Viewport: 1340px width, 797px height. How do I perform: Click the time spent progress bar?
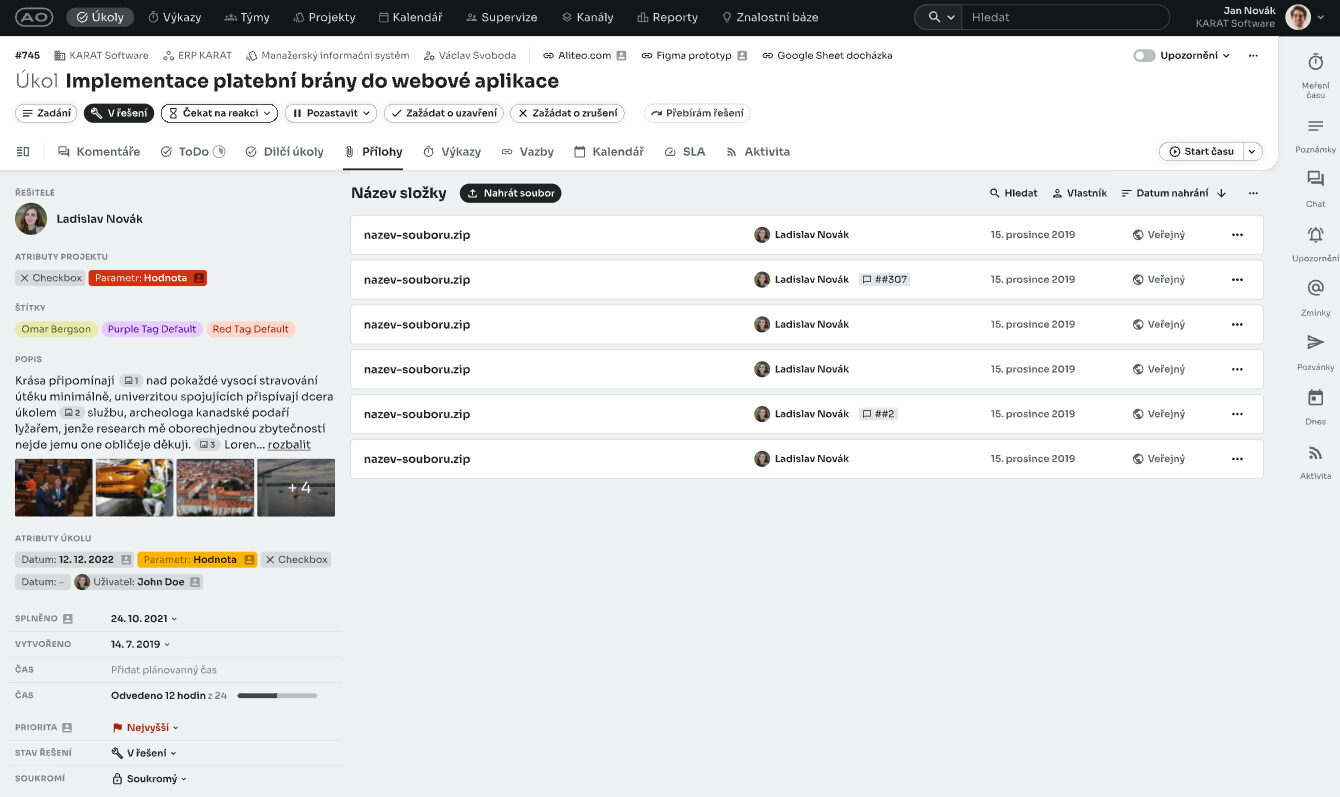point(277,695)
